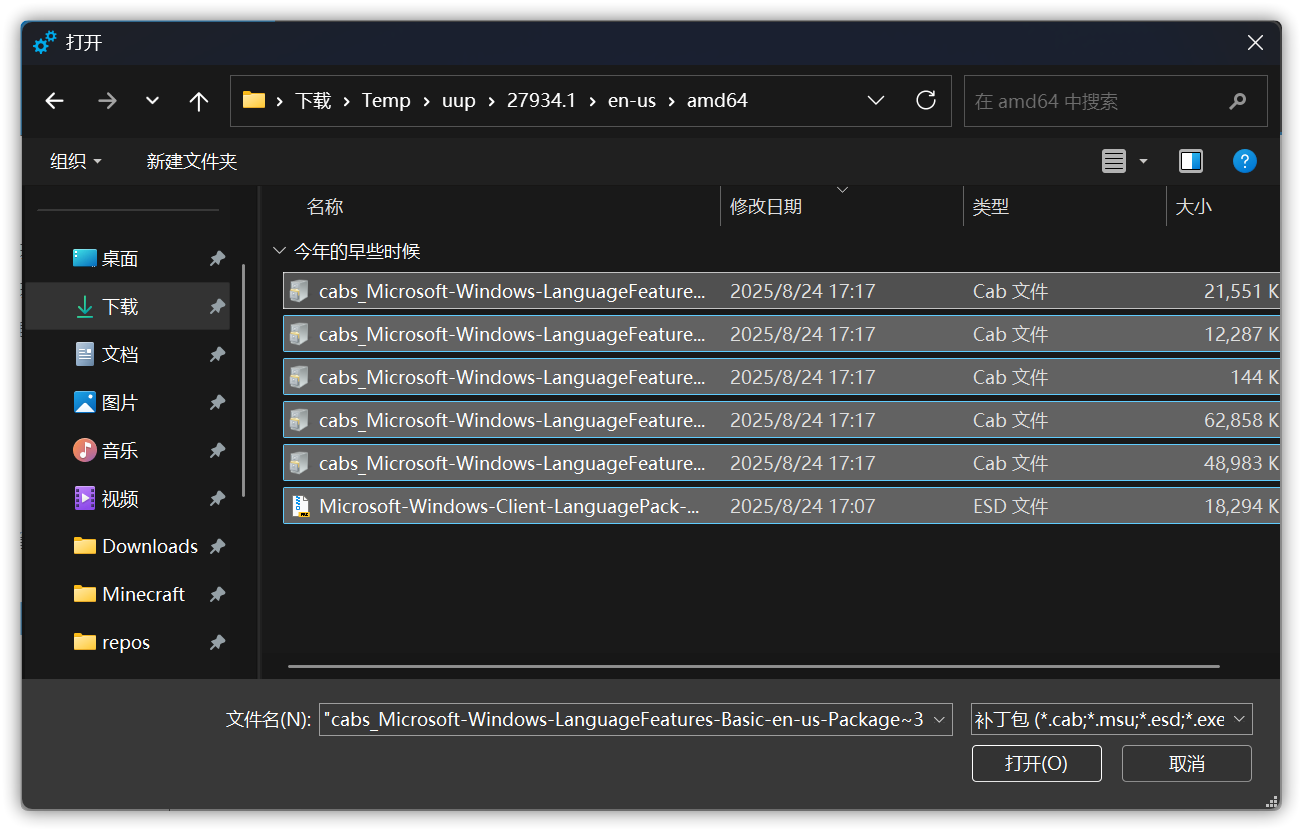
Task: Click the up one level arrow
Action: 199,101
